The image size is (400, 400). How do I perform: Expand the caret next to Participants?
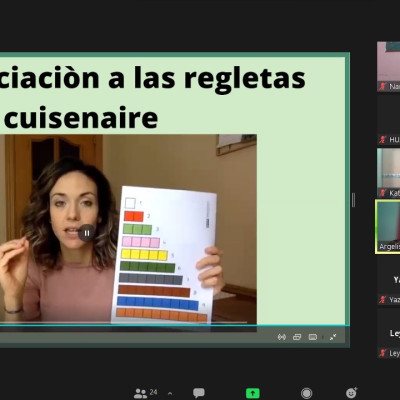[170, 393]
